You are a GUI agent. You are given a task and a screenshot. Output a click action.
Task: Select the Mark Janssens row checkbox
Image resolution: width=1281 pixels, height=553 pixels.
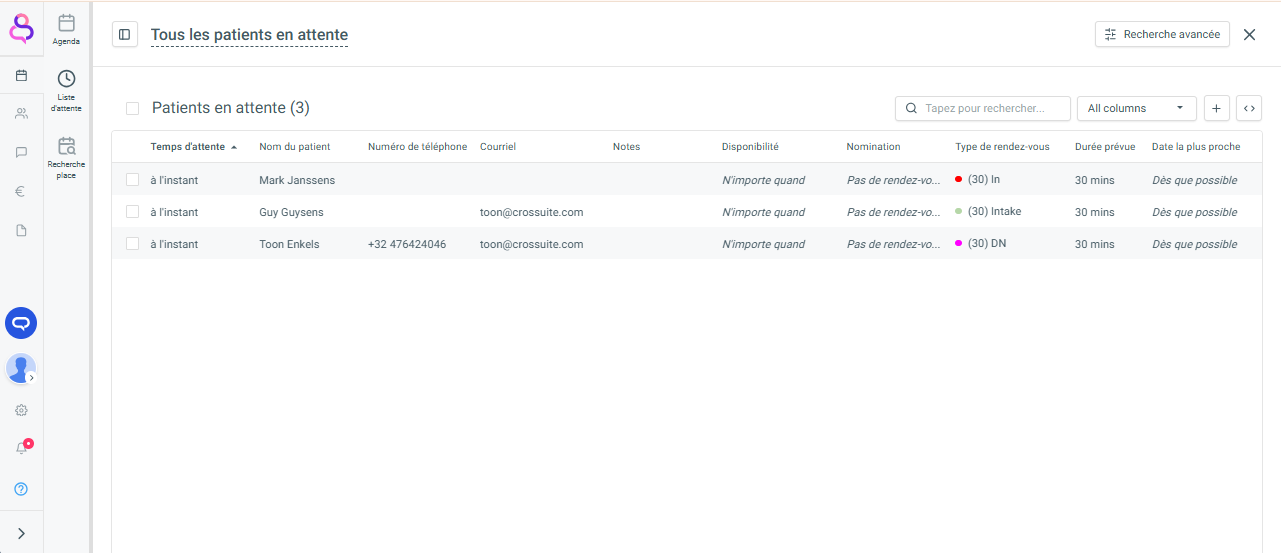(132, 180)
